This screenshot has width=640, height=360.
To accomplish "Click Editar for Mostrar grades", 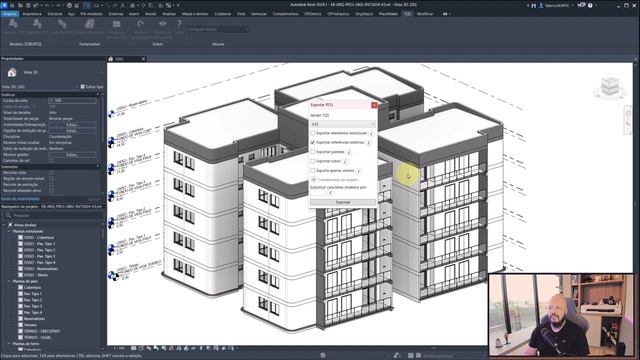I will tap(72, 155).
